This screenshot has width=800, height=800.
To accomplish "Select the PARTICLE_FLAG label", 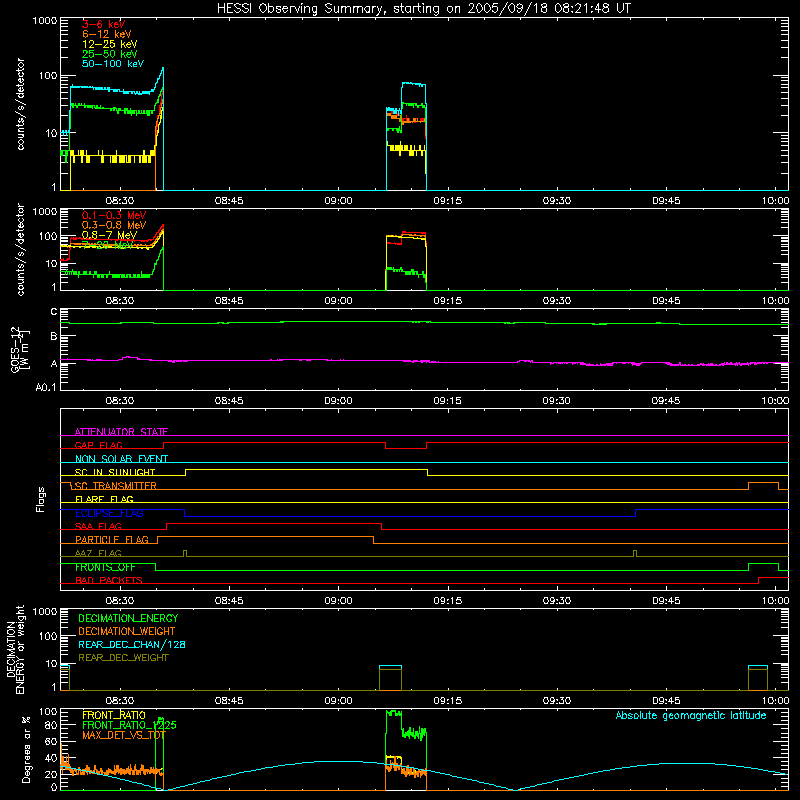I will click(112, 540).
